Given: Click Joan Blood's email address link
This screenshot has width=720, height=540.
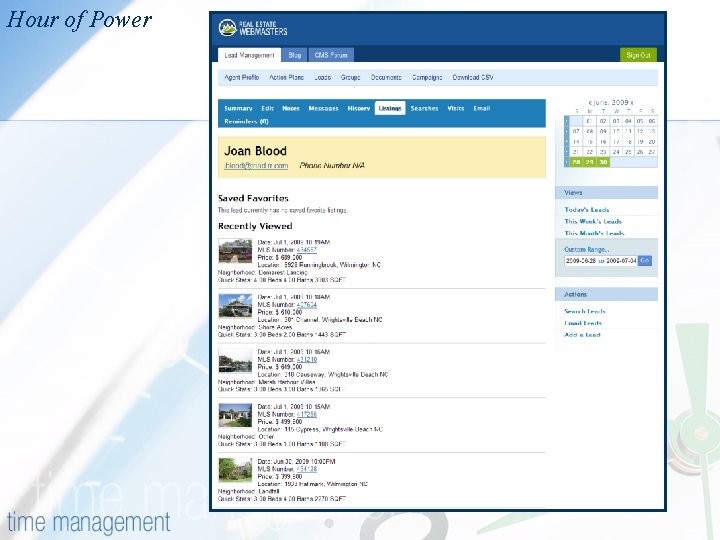Looking at the screenshot, I should (x=256, y=165).
